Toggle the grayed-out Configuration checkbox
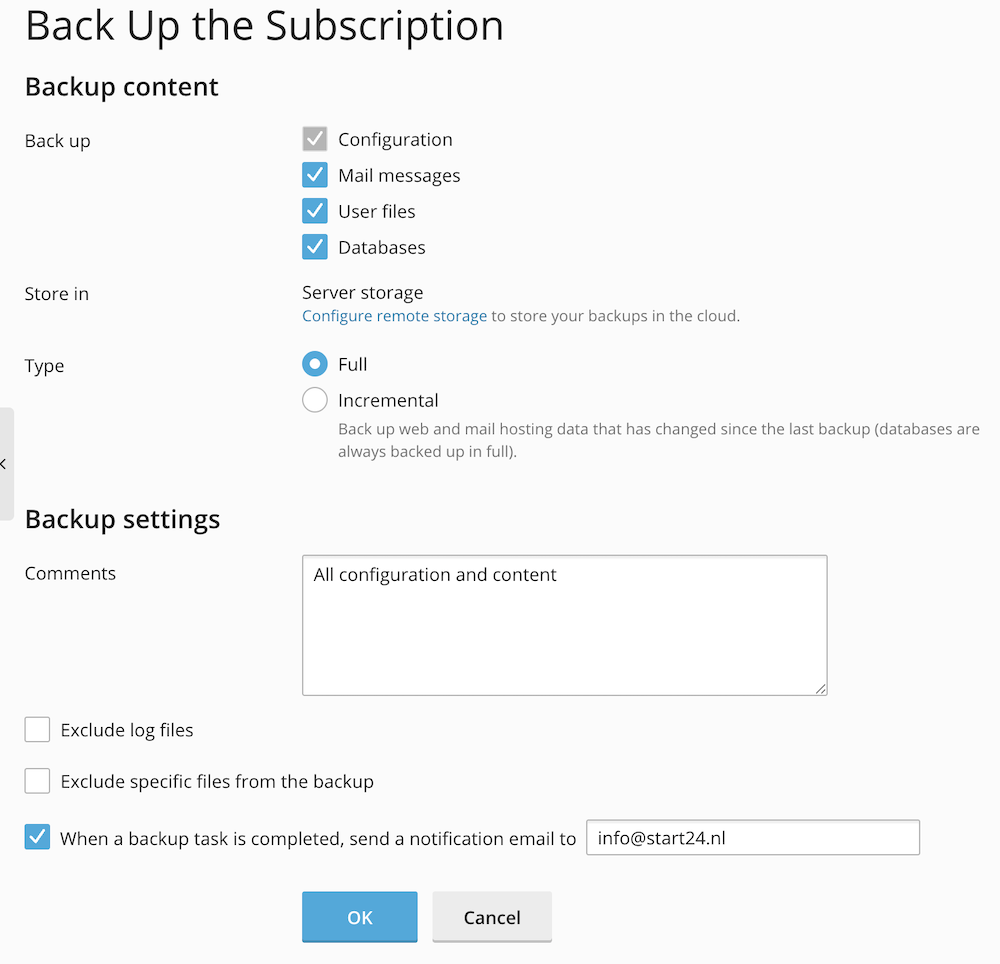This screenshot has width=1000, height=964. [315, 139]
